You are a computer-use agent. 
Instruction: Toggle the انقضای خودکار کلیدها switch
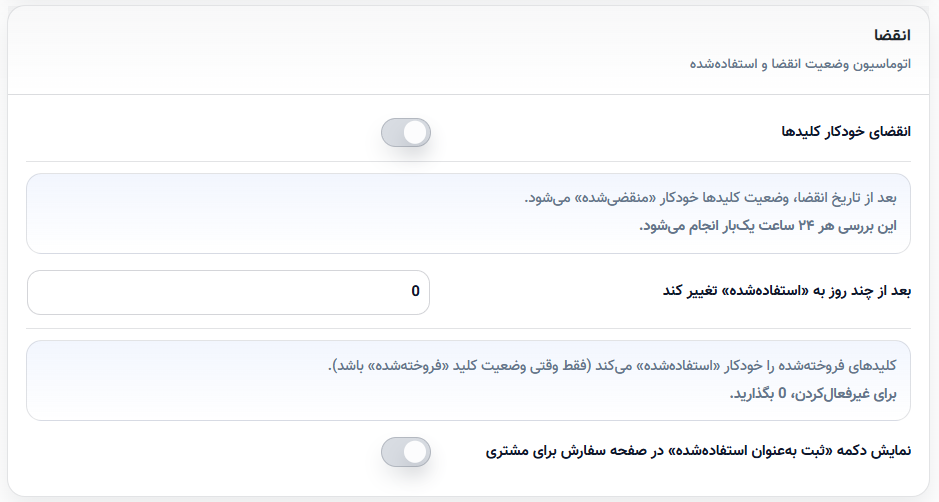406,132
